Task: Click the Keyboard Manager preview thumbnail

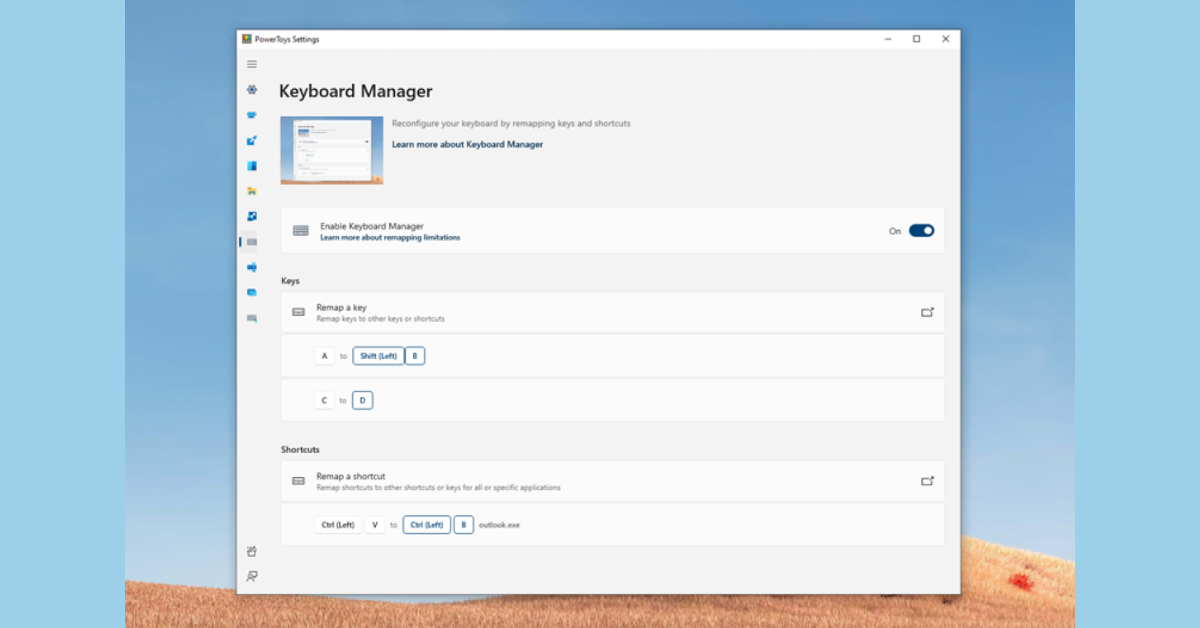Action: (332, 151)
